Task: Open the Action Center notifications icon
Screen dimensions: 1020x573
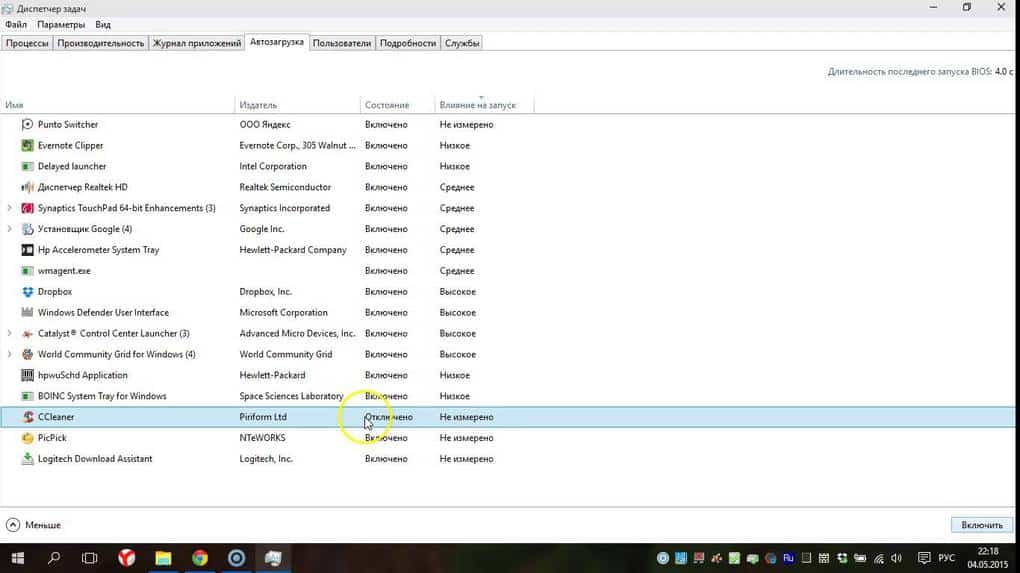Action: 924,558
